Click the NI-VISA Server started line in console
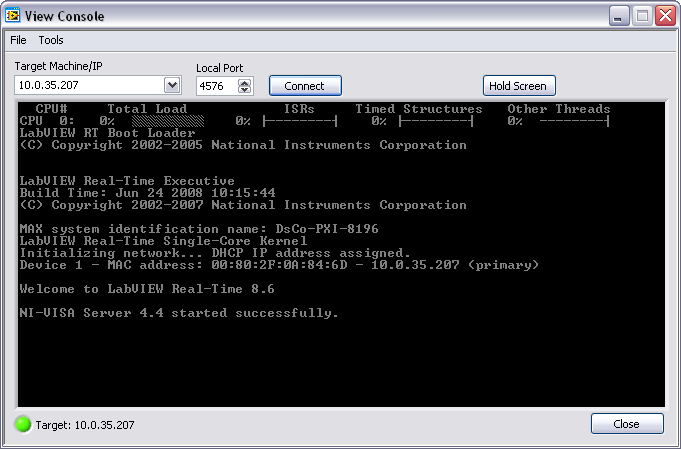Viewport: 681px width, 449px height. [180, 313]
